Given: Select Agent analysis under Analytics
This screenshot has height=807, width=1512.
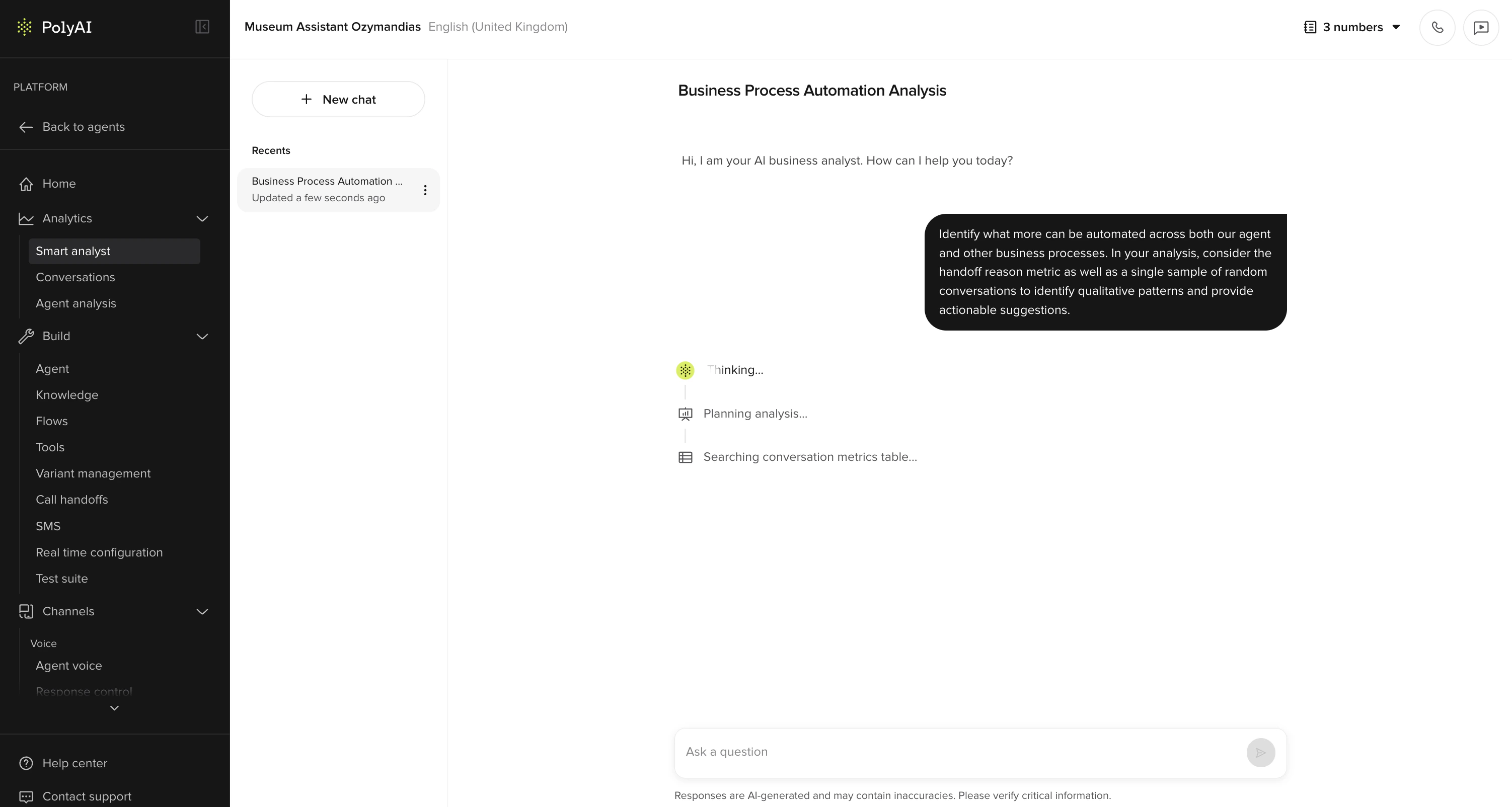Looking at the screenshot, I should (x=75, y=303).
